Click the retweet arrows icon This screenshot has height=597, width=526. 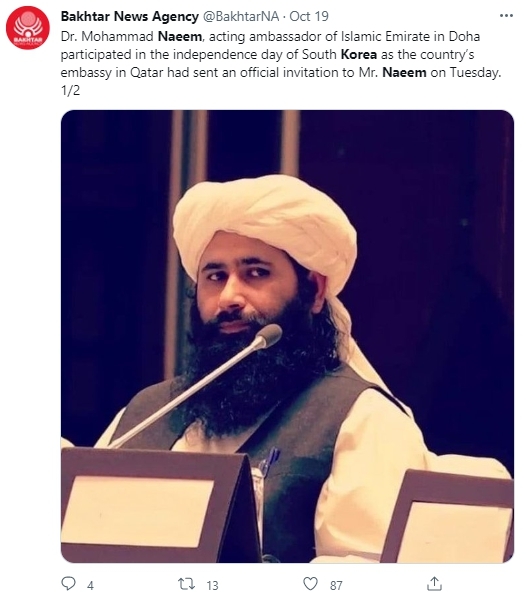point(186,583)
